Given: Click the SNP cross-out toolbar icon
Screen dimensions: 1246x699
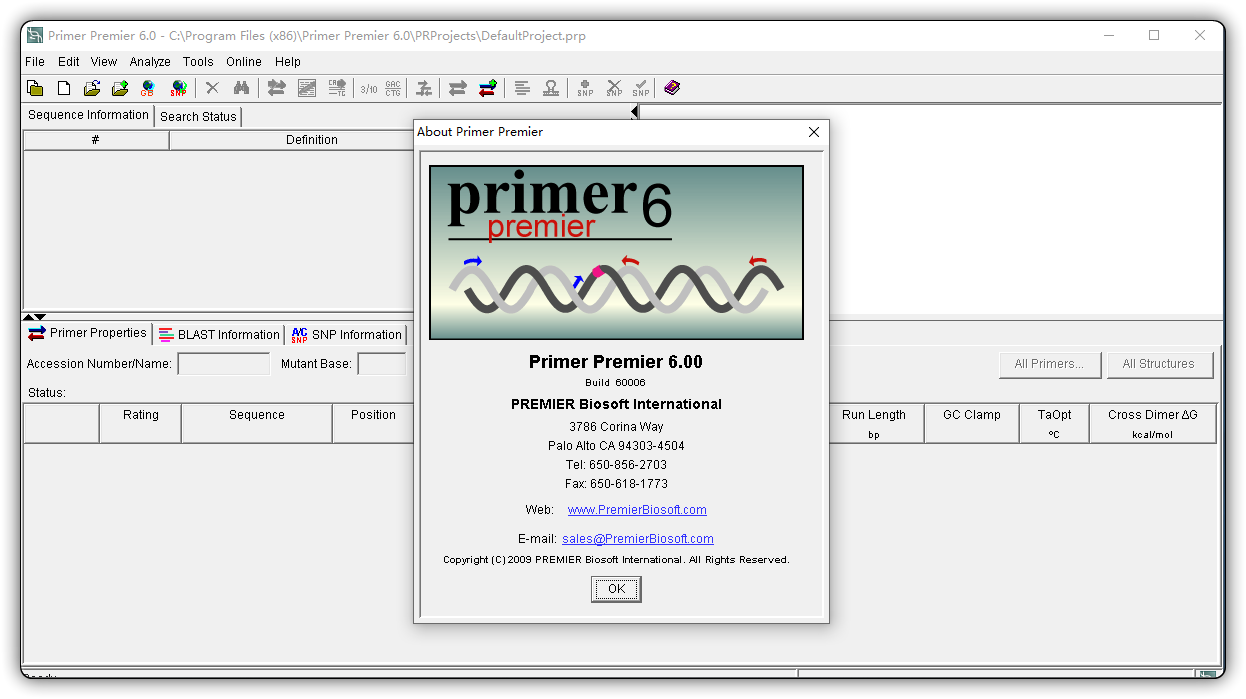Looking at the screenshot, I should [x=614, y=88].
